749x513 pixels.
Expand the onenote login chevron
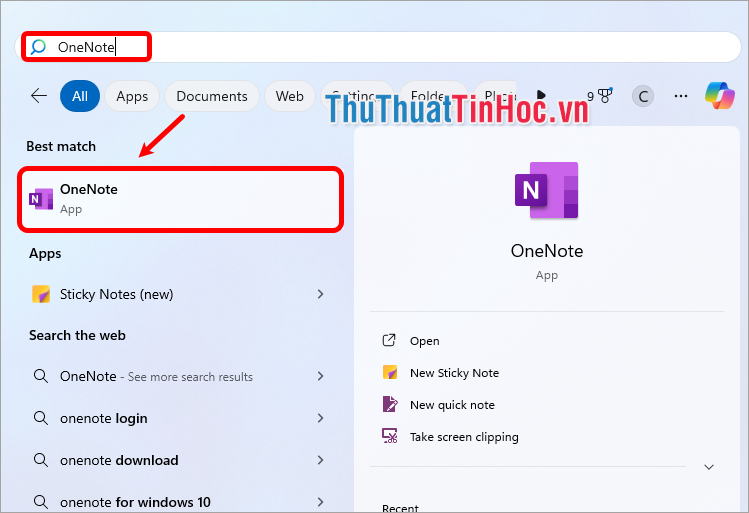(321, 418)
